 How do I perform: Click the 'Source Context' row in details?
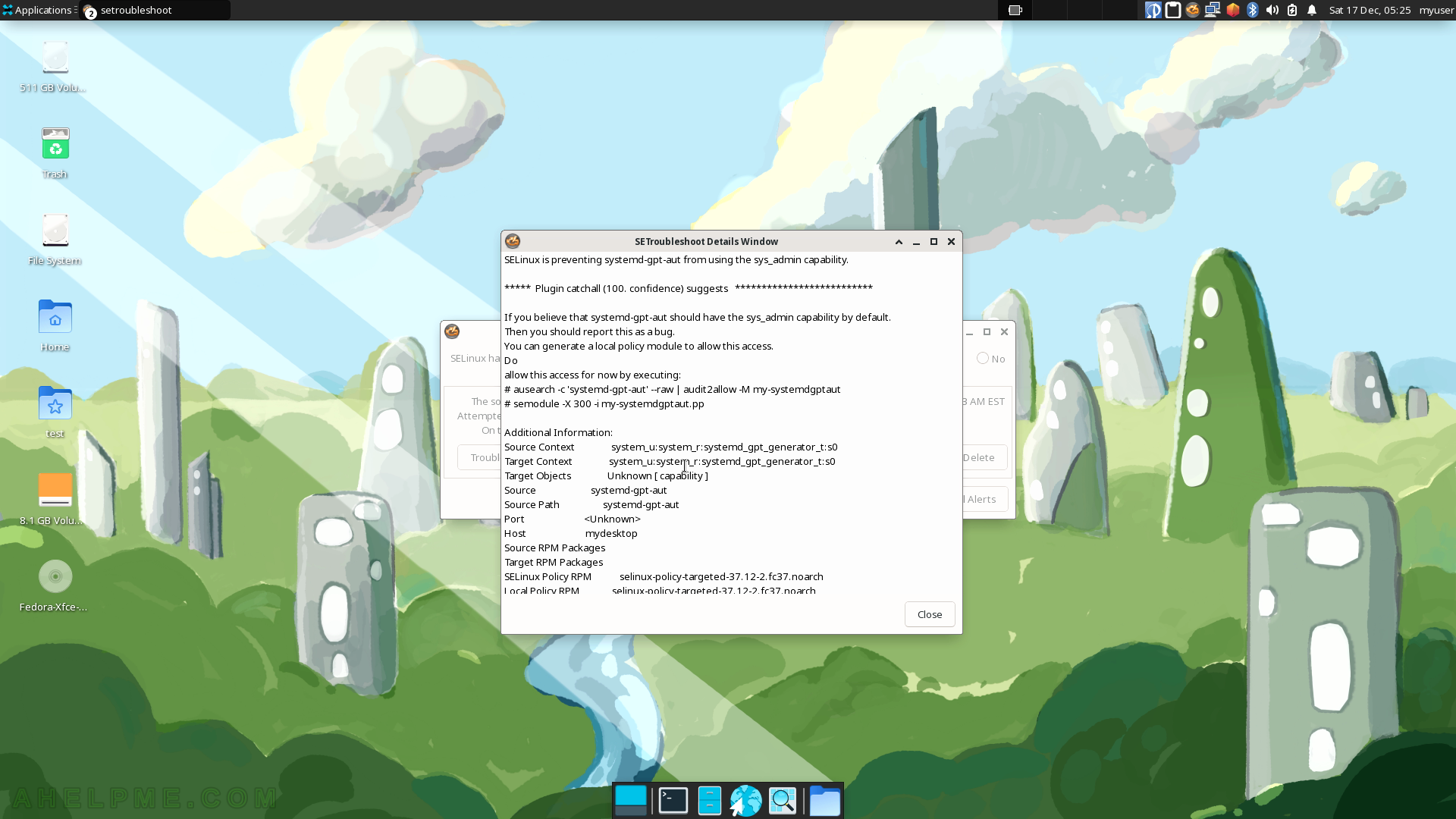pos(671,447)
